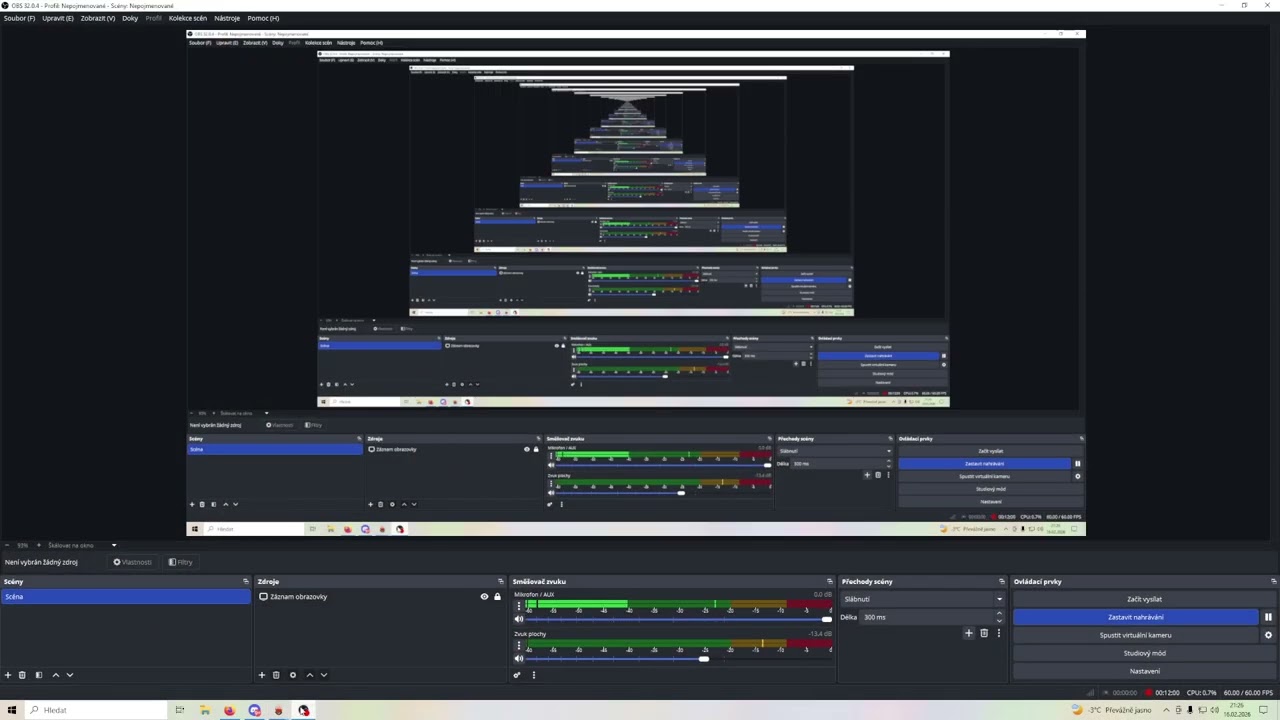Remove scene transition with trash icon

click(984, 633)
